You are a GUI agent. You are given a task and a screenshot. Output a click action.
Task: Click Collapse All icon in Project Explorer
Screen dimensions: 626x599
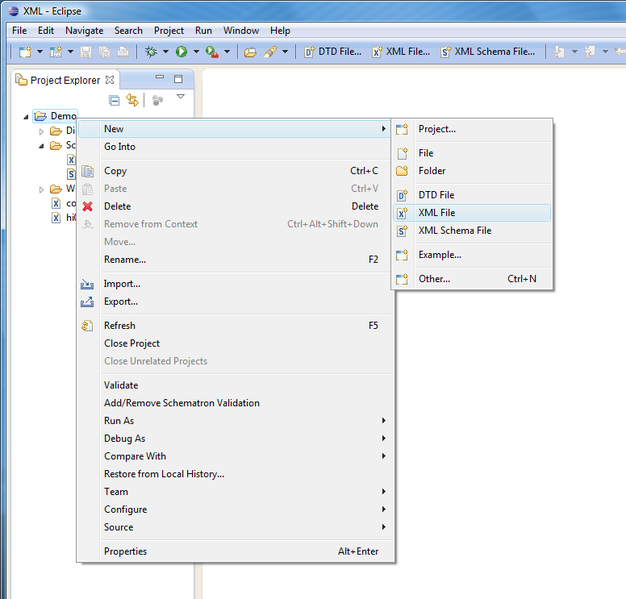coord(114,100)
